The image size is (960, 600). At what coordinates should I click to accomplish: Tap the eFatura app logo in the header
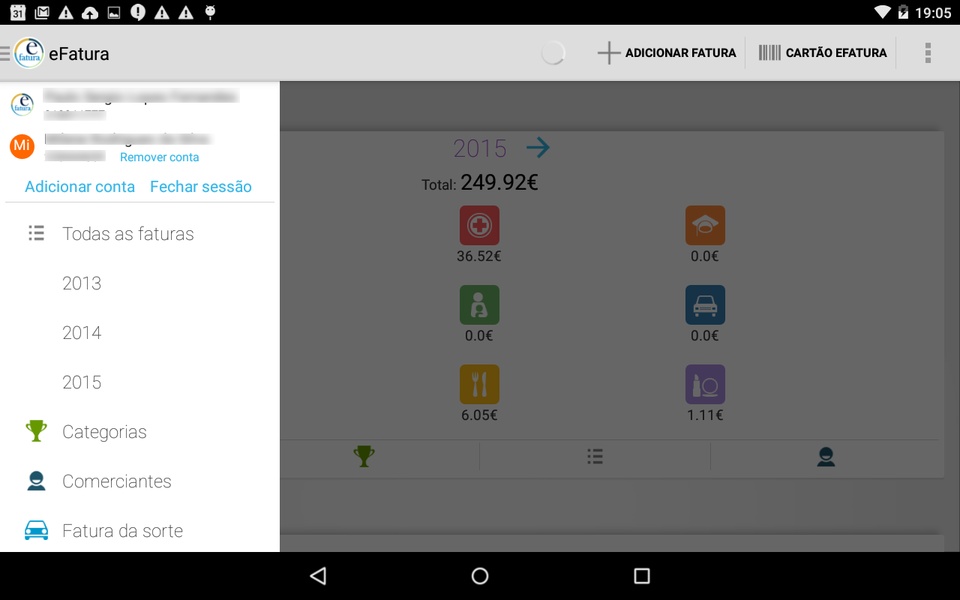(29, 53)
